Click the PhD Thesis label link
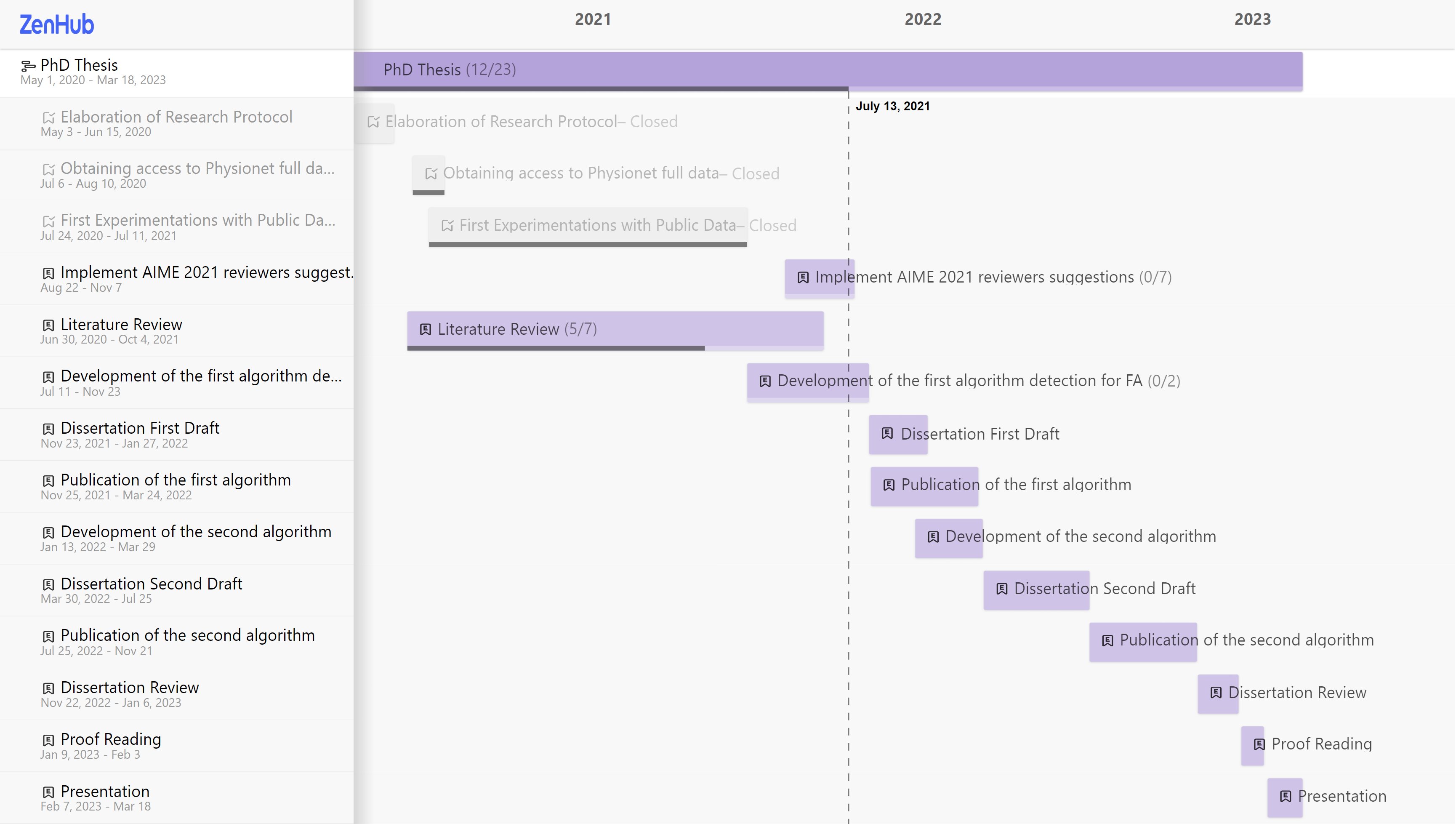 coord(79,65)
